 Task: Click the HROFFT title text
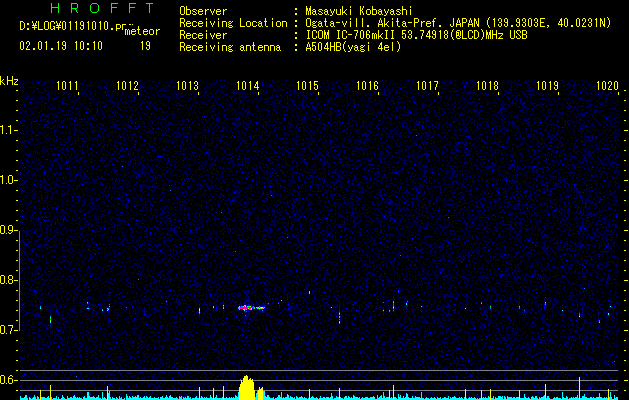[102, 8]
